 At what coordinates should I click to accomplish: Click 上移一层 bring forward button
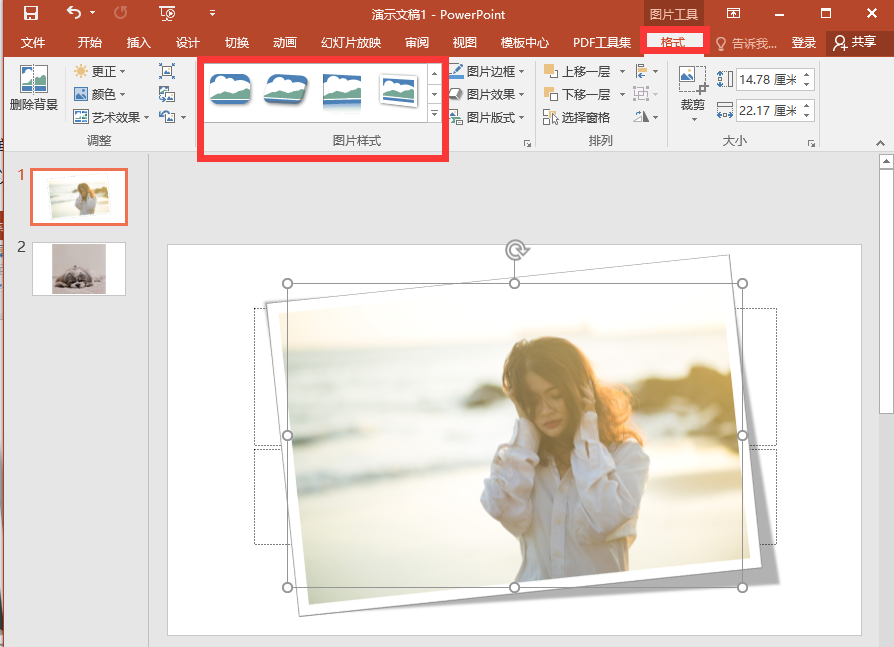[x=578, y=71]
